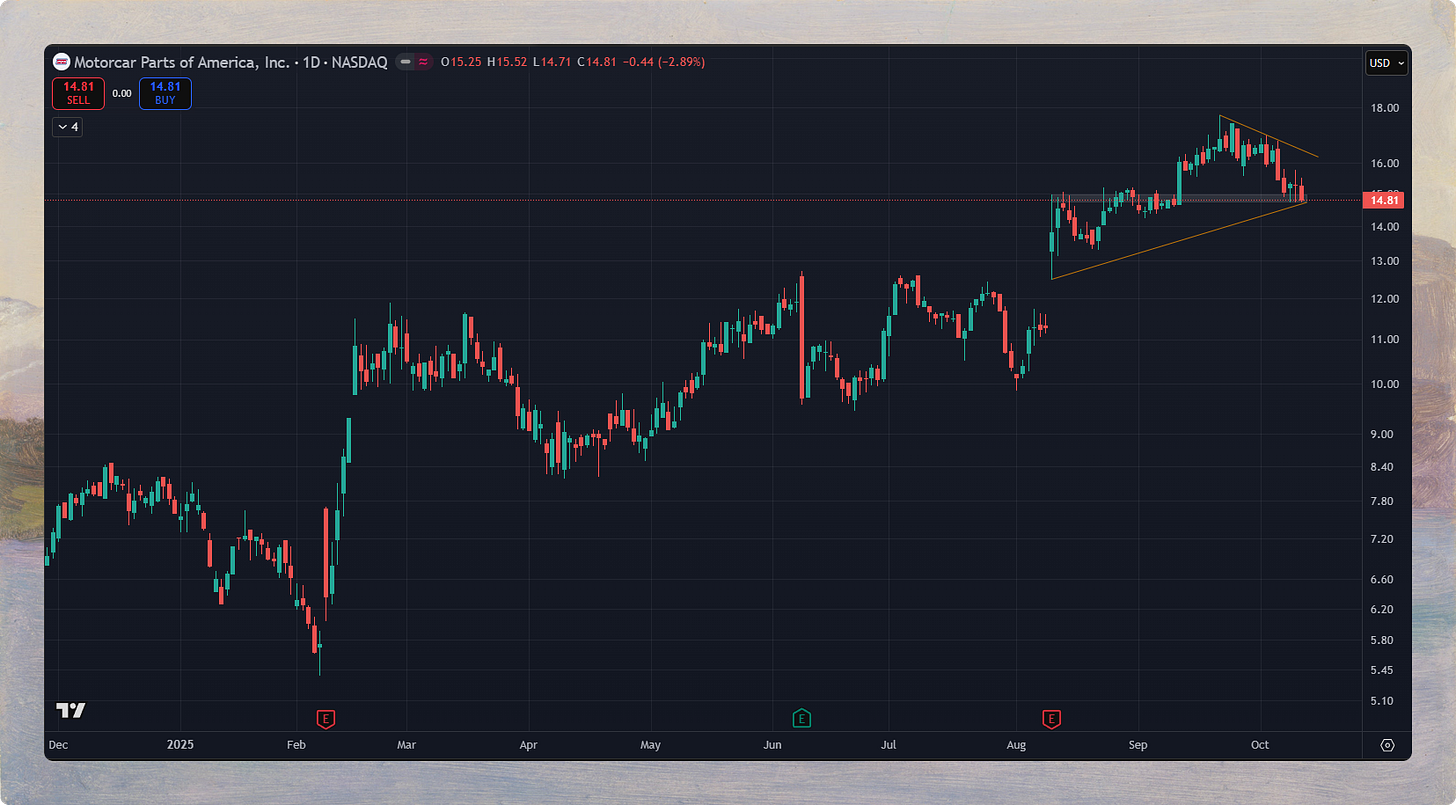Click the Feb label on the time axis

coord(295,745)
